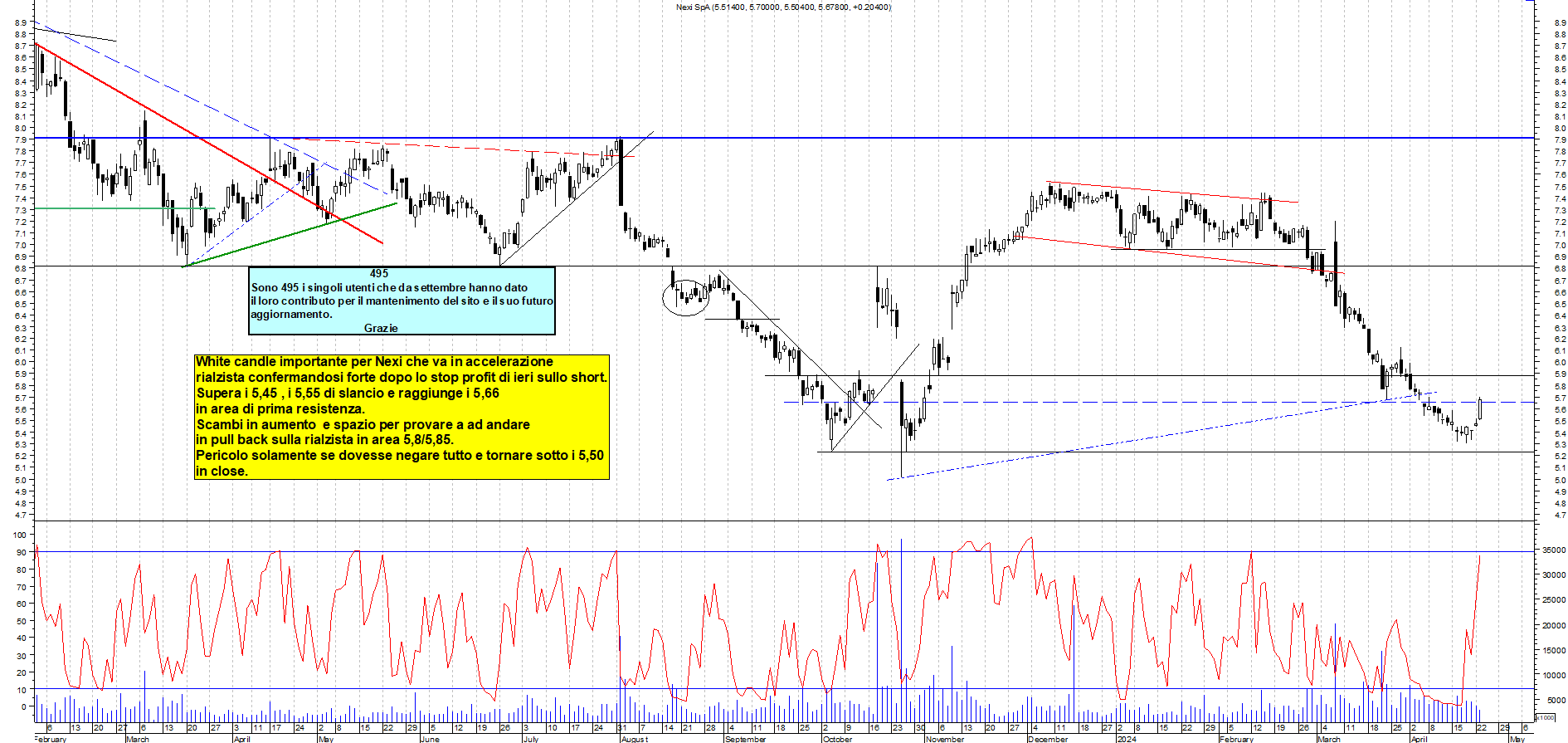Image resolution: width=1568 pixels, height=743 pixels.
Task: Click the 'Grazie' text in the cyan box
Action: click(381, 328)
